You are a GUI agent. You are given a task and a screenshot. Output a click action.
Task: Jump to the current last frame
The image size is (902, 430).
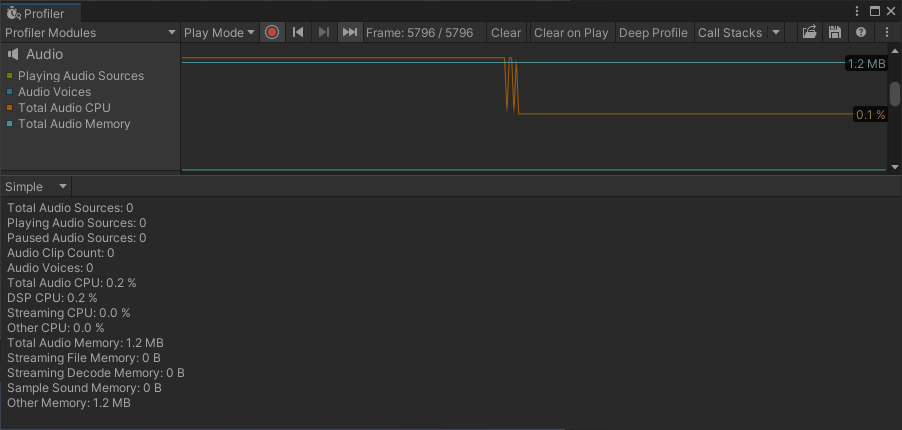click(x=349, y=32)
